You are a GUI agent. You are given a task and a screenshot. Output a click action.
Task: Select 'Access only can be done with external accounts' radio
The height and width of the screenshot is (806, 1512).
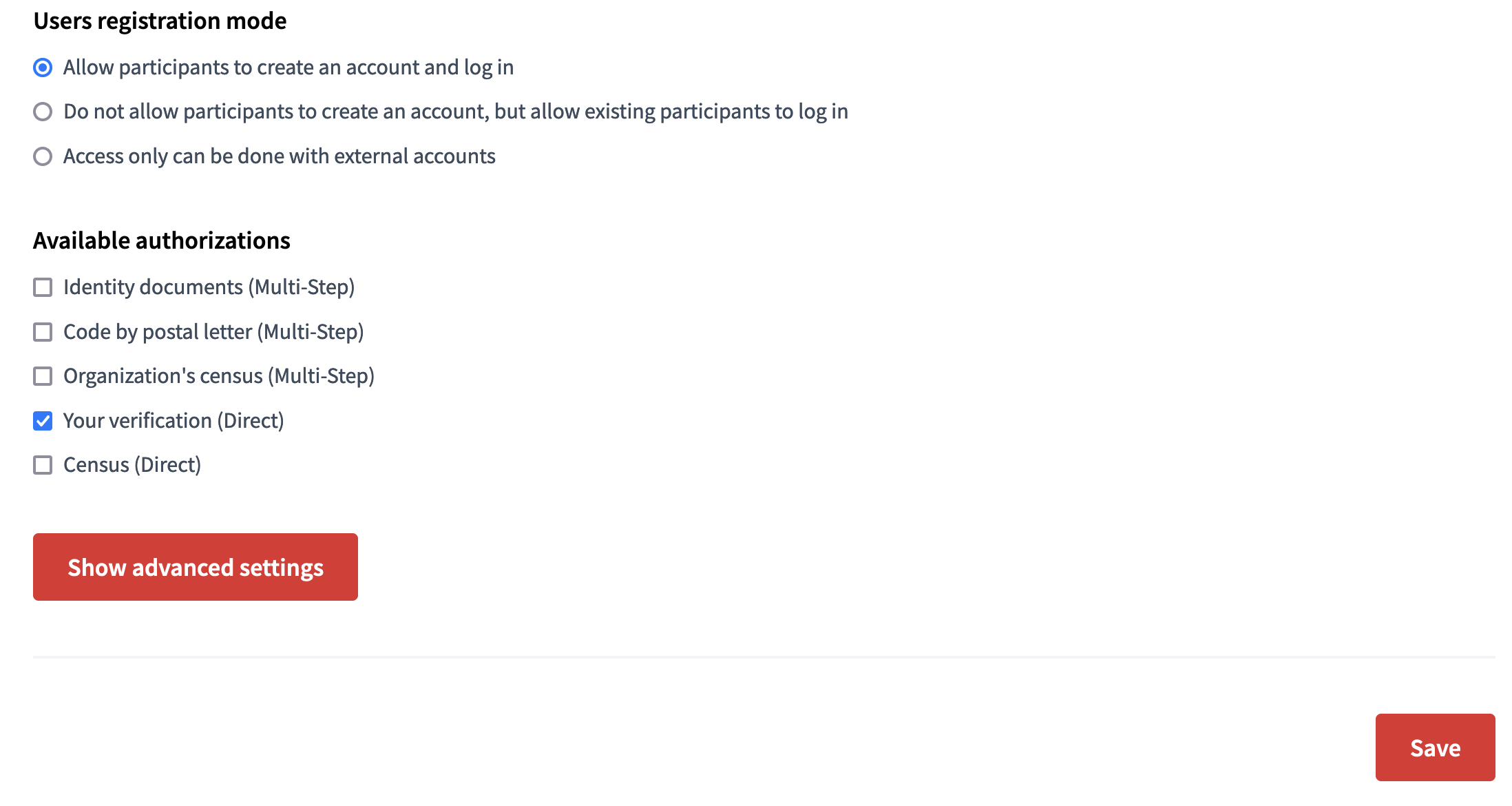tap(43, 156)
